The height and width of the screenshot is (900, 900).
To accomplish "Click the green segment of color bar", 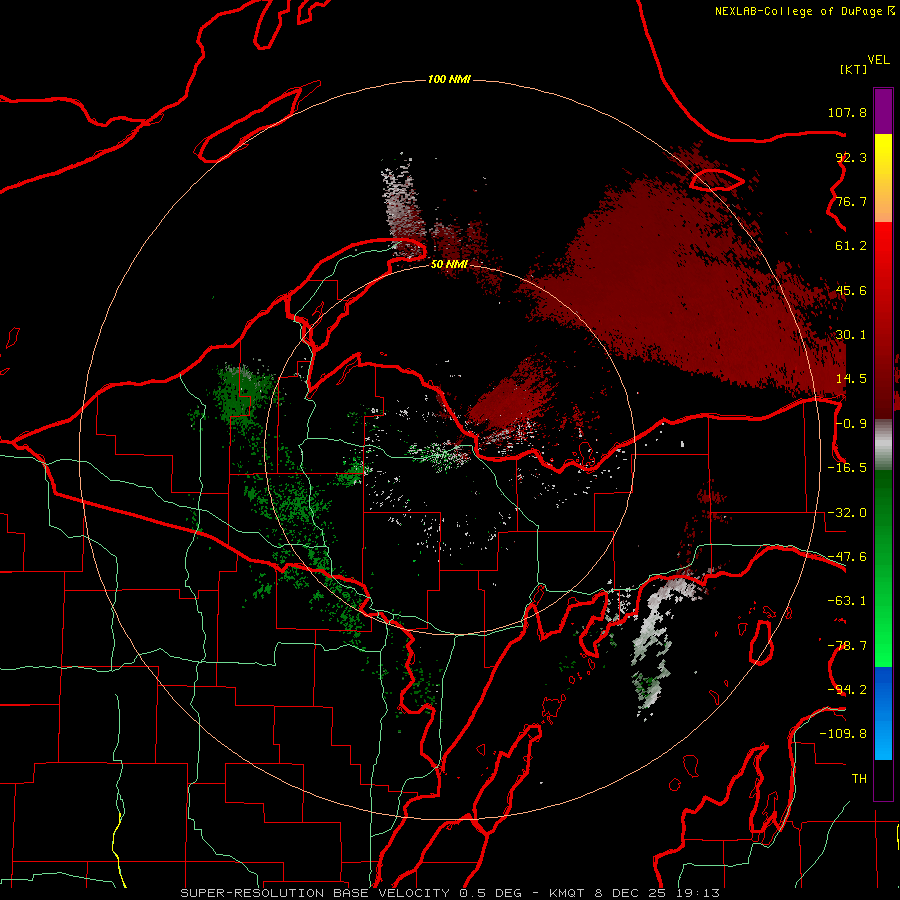I will pos(883,568).
